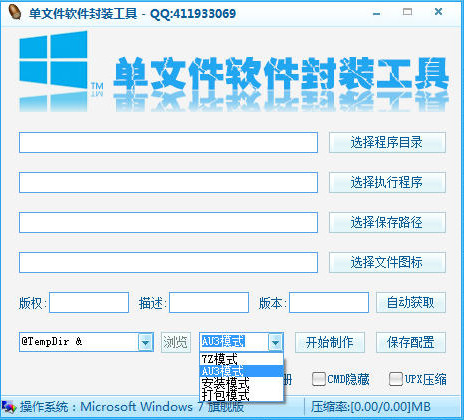Viewport: 464px width, 420px height.
Task: Collapse the AU3模式 dropdown arrow
Action: (x=275, y=342)
